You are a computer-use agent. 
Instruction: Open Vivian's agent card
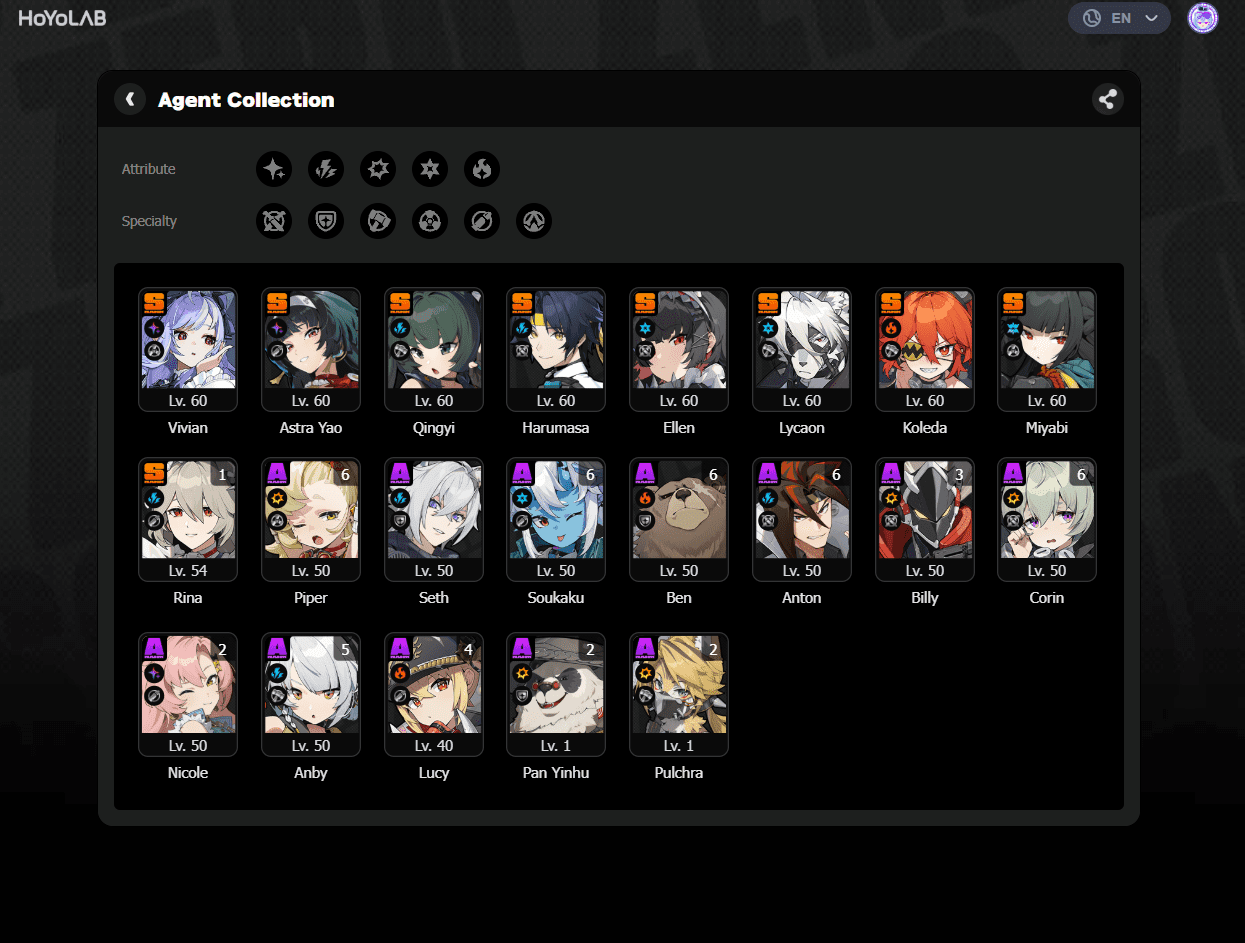coord(188,350)
